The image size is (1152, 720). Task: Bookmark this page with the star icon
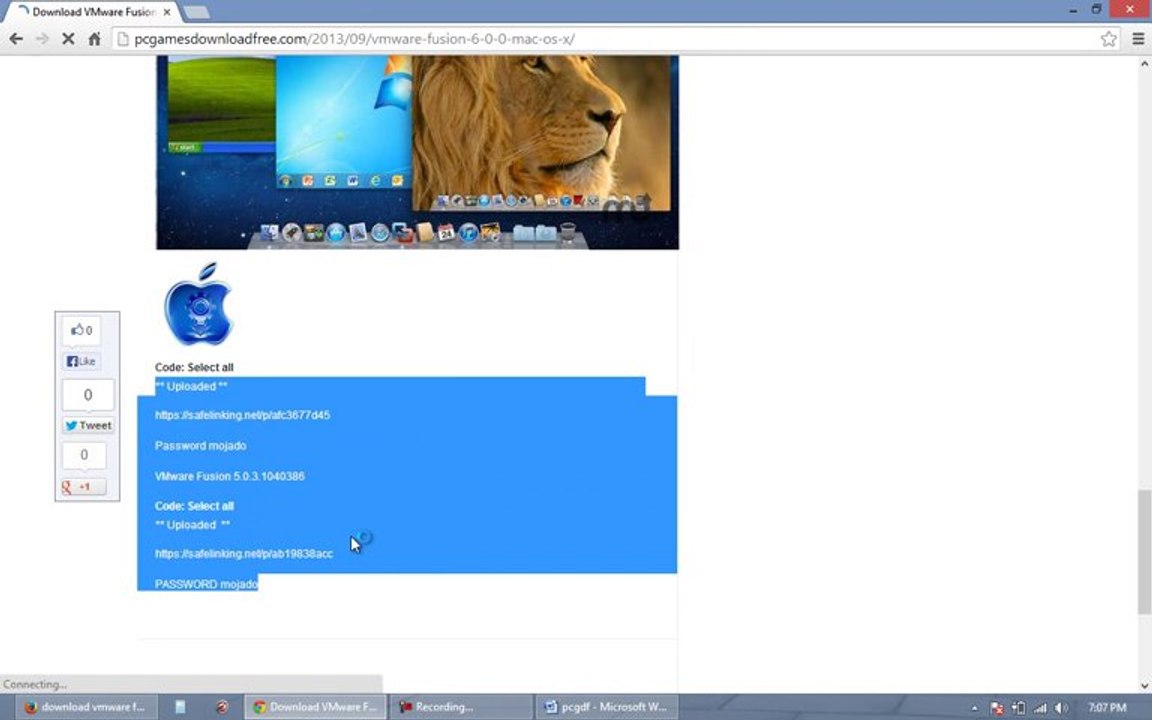(x=1108, y=39)
